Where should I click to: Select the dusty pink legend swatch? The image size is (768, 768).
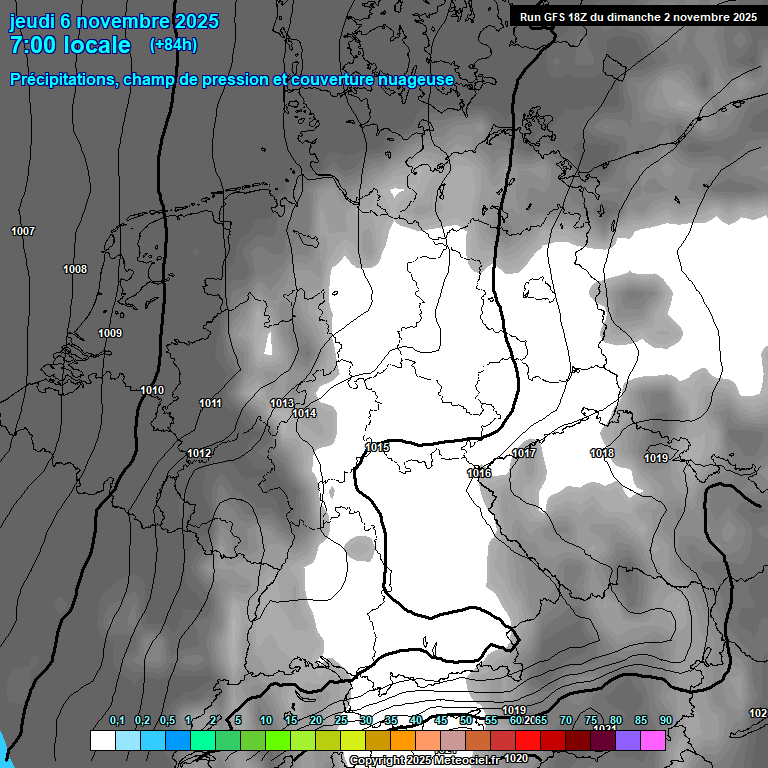(x=453, y=740)
